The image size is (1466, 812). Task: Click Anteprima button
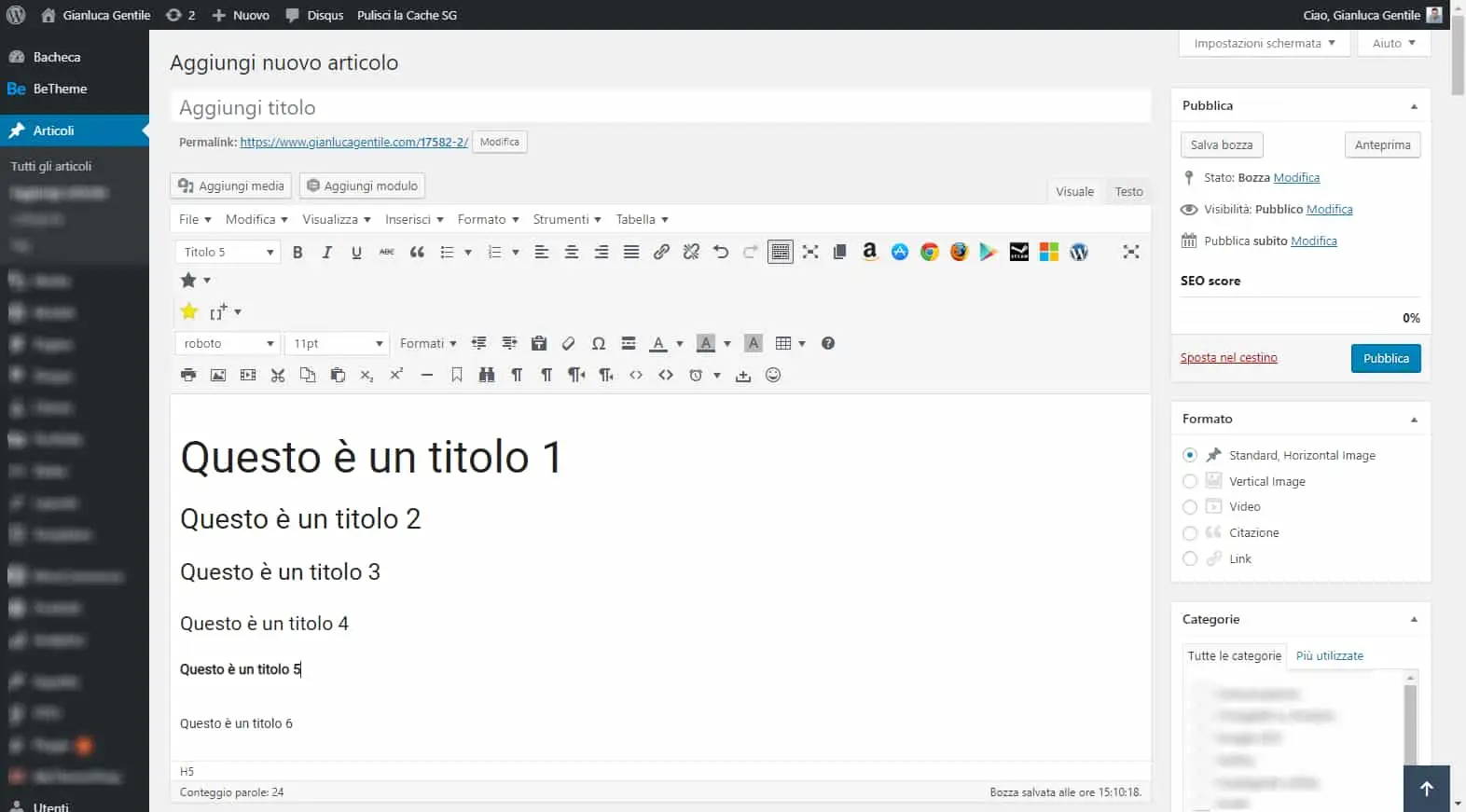pos(1382,145)
